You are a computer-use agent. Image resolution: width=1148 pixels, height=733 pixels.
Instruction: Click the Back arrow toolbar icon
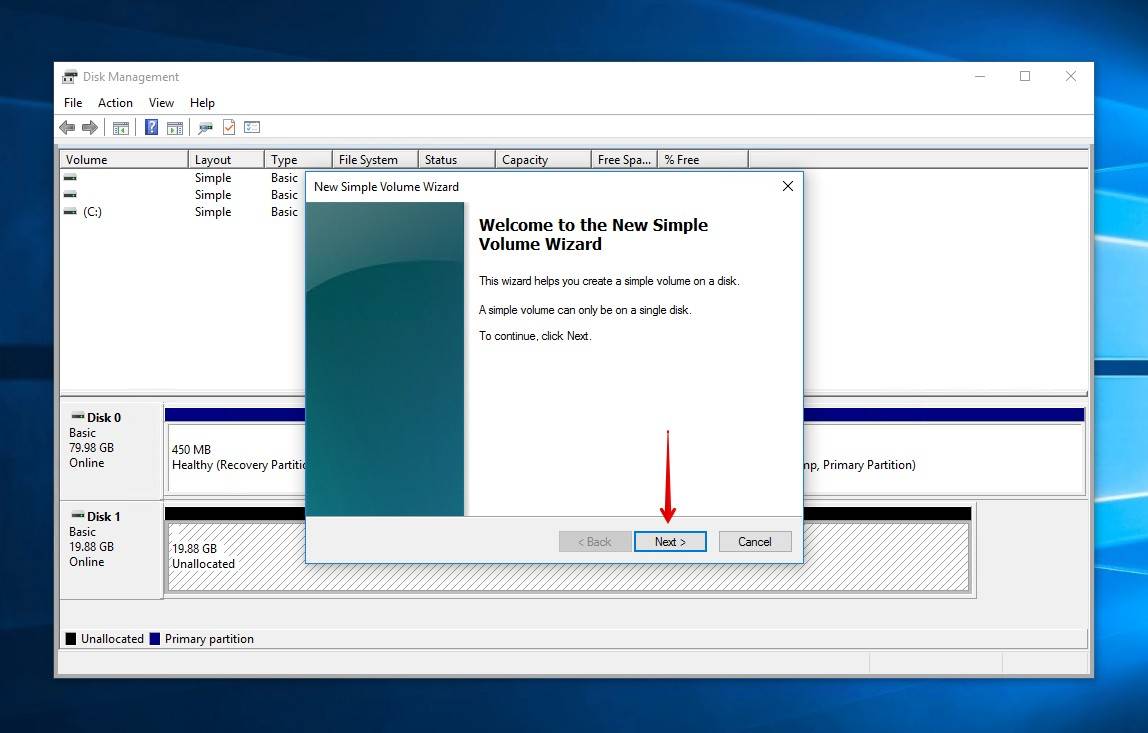tap(67, 127)
